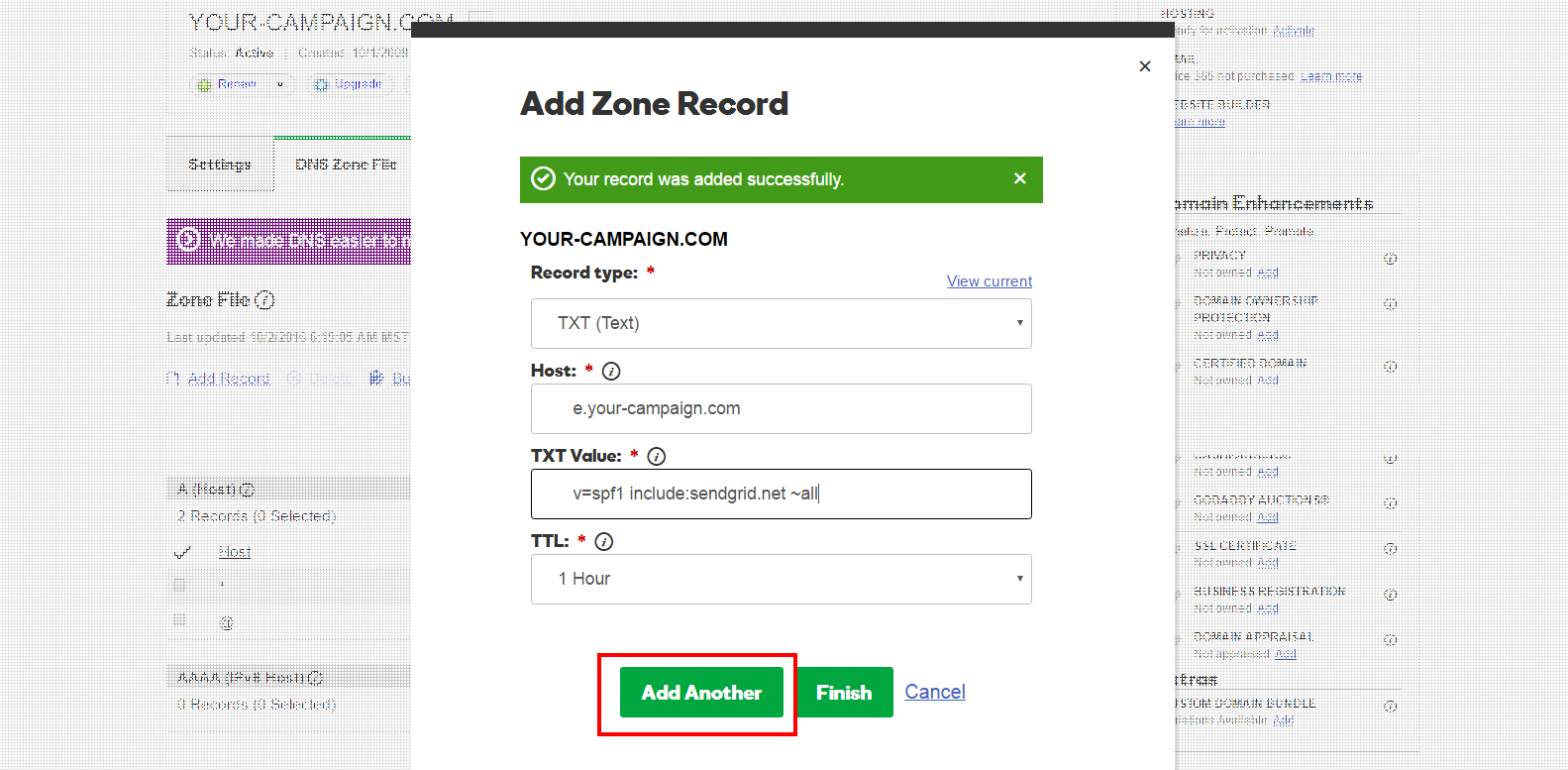Click info icon for Domain Ownership Protection
The image size is (1568, 770).
click(1391, 304)
